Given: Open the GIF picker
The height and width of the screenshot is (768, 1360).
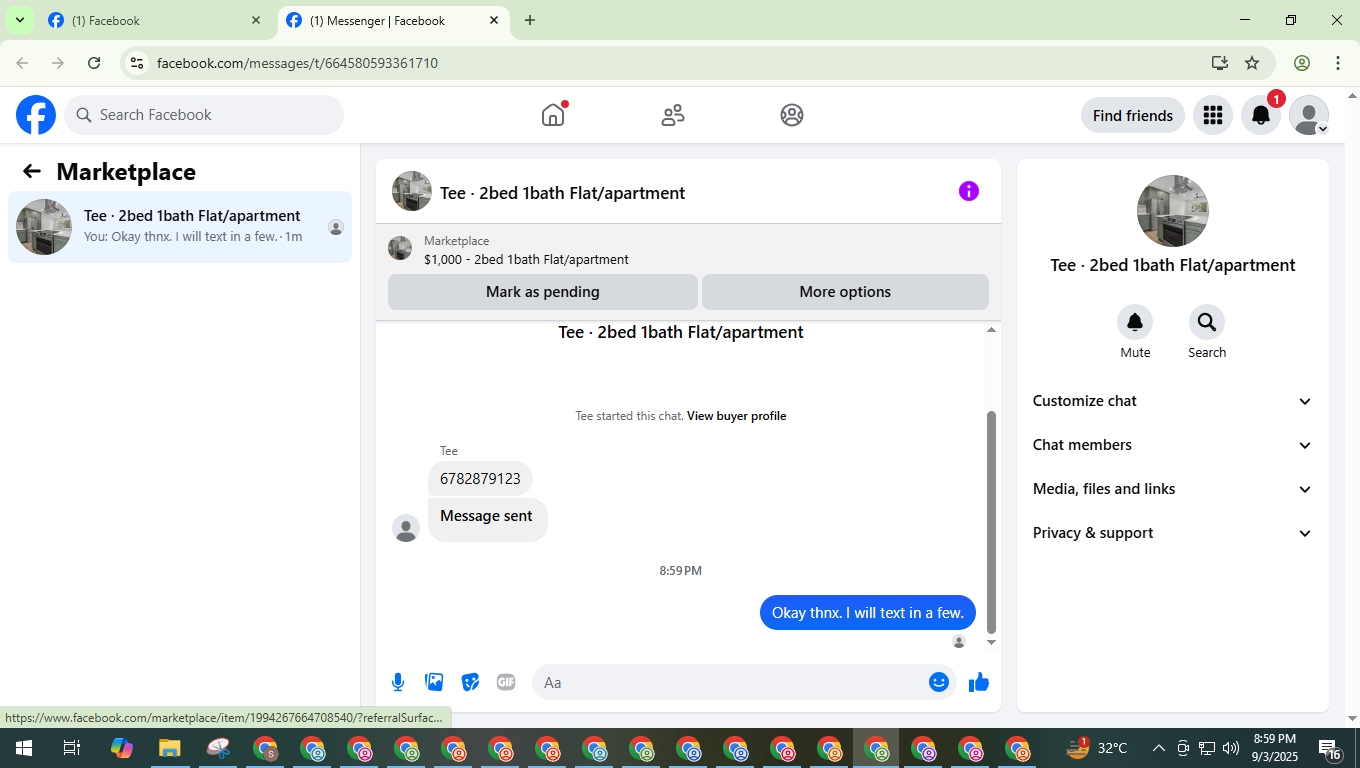Looking at the screenshot, I should (506, 682).
